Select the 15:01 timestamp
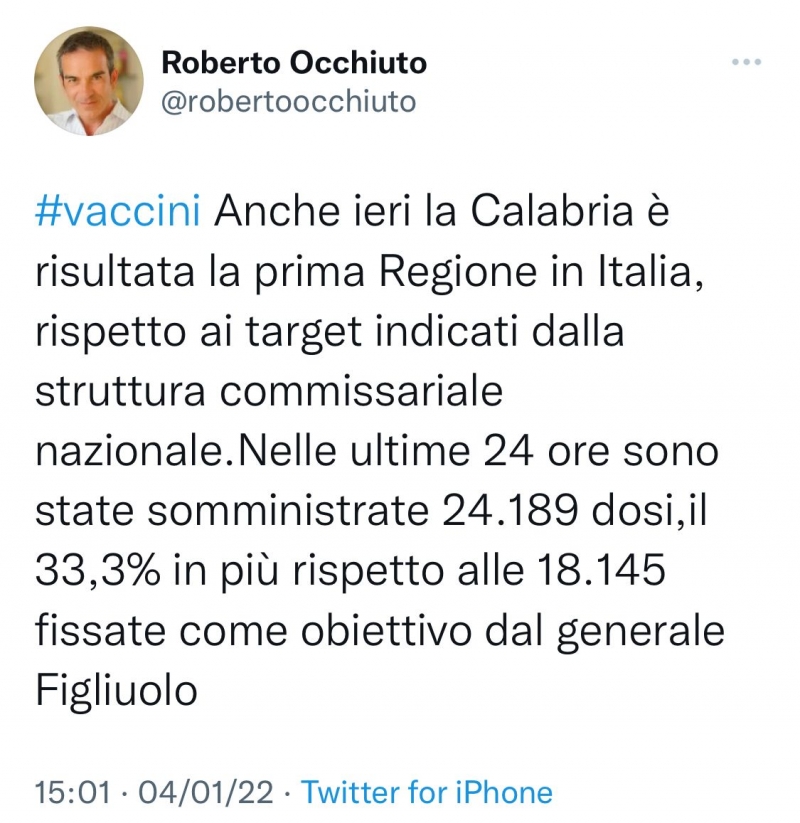The height and width of the screenshot is (823, 800). point(73,792)
